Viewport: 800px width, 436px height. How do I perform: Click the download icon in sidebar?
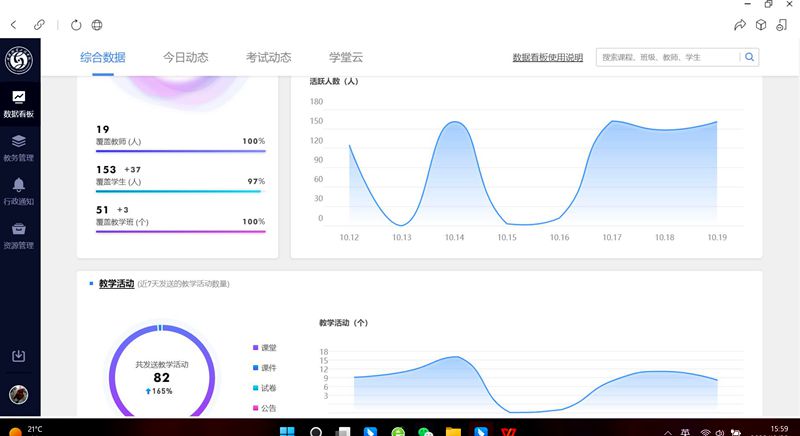click(19, 356)
